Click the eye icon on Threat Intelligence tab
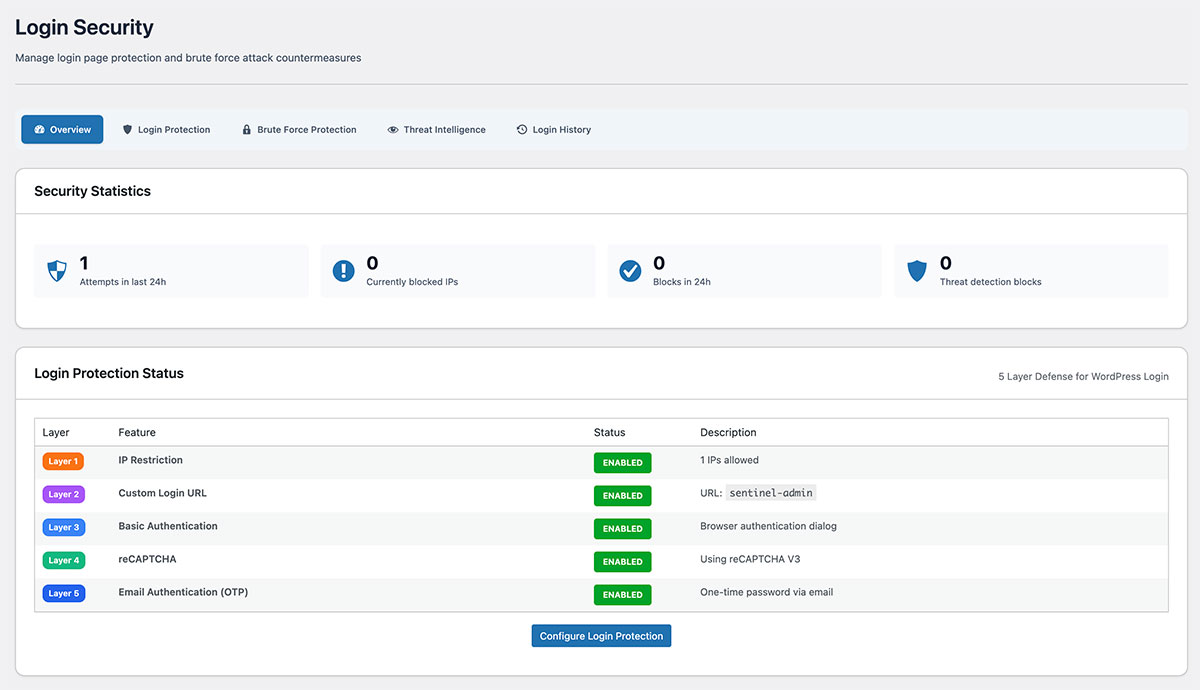1200x690 pixels. click(x=393, y=130)
